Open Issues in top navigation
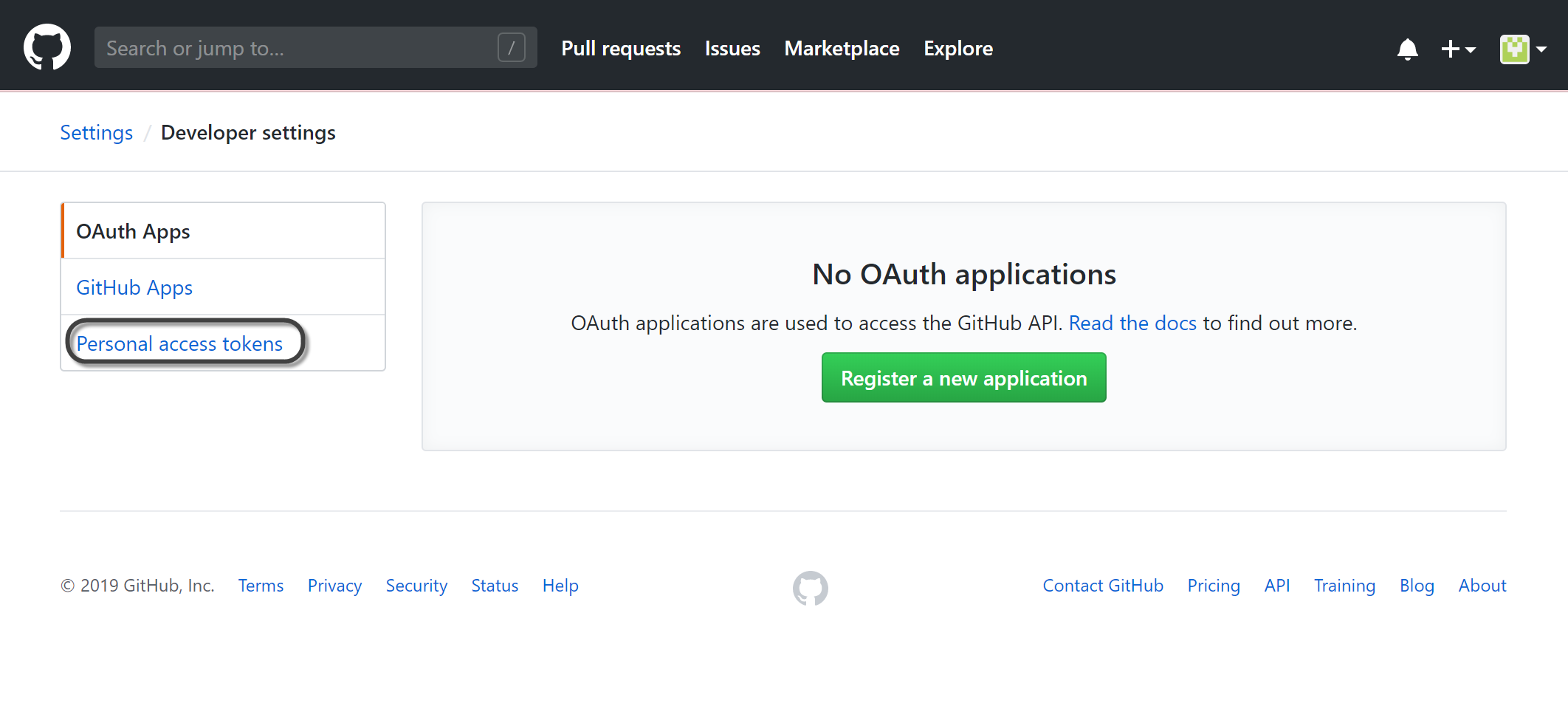Image resolution: width=1568 pixels, height=709 pixels. 732,48
